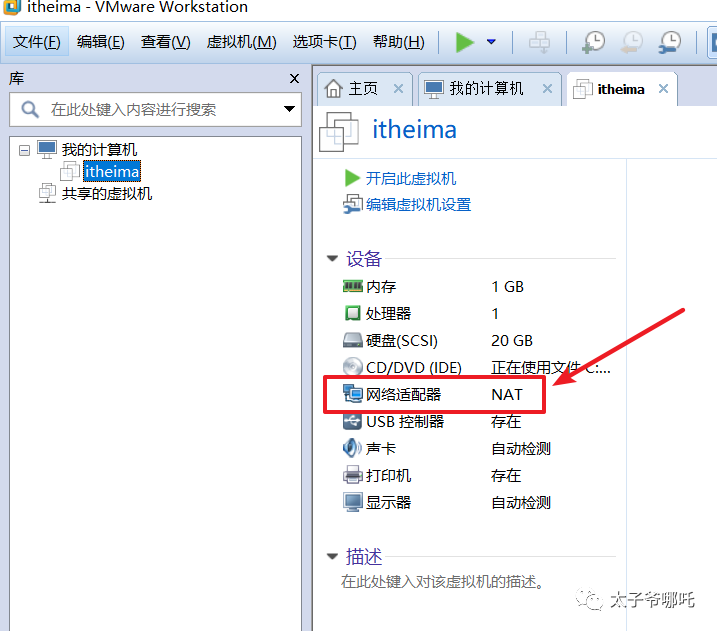Click the NAT network adapter value
This screenshot has height=631, width=717.
pos(507,394)
